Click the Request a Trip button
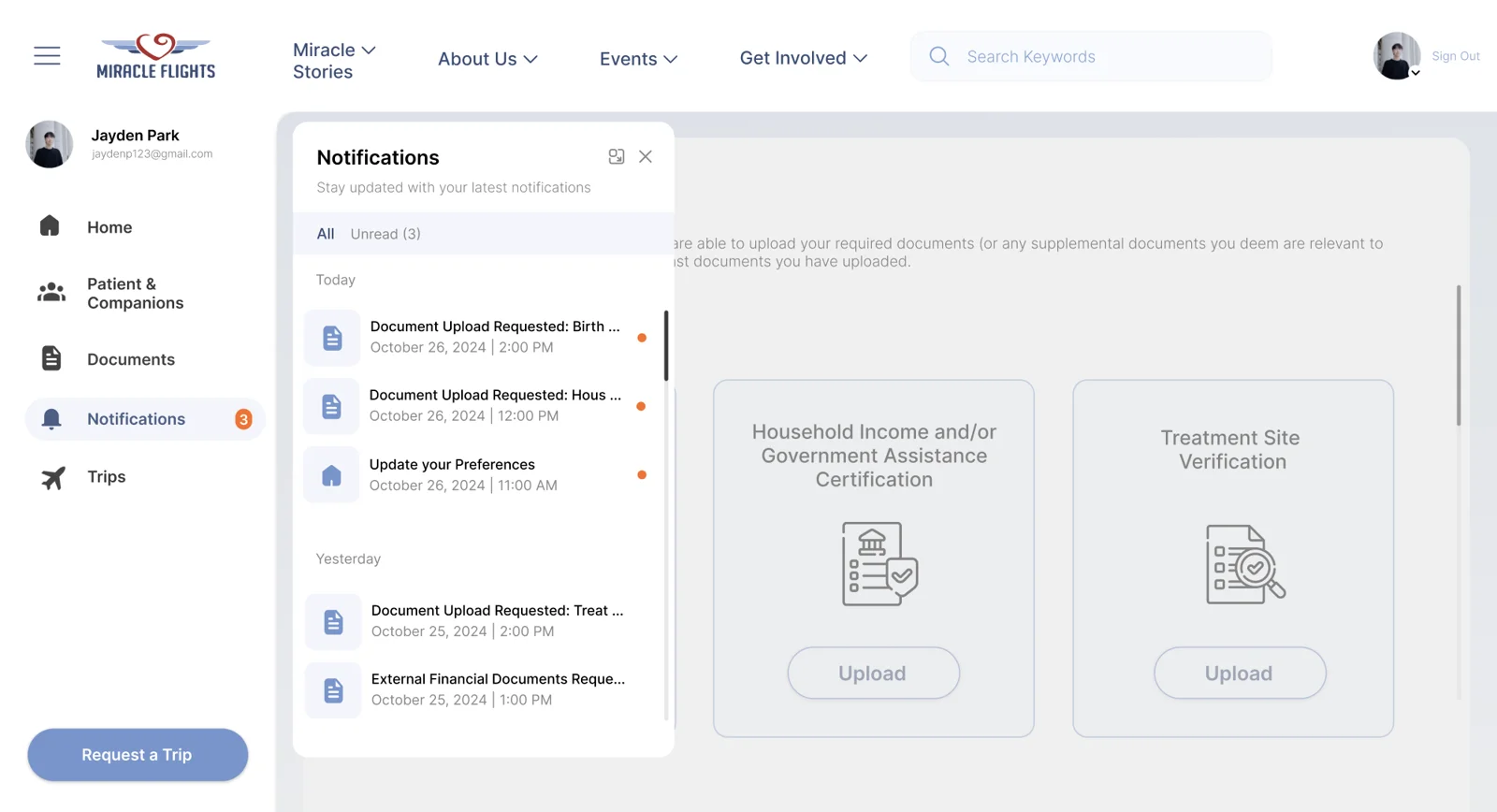Viewport: 1497px width, 812px height. [x=138, y=755]
